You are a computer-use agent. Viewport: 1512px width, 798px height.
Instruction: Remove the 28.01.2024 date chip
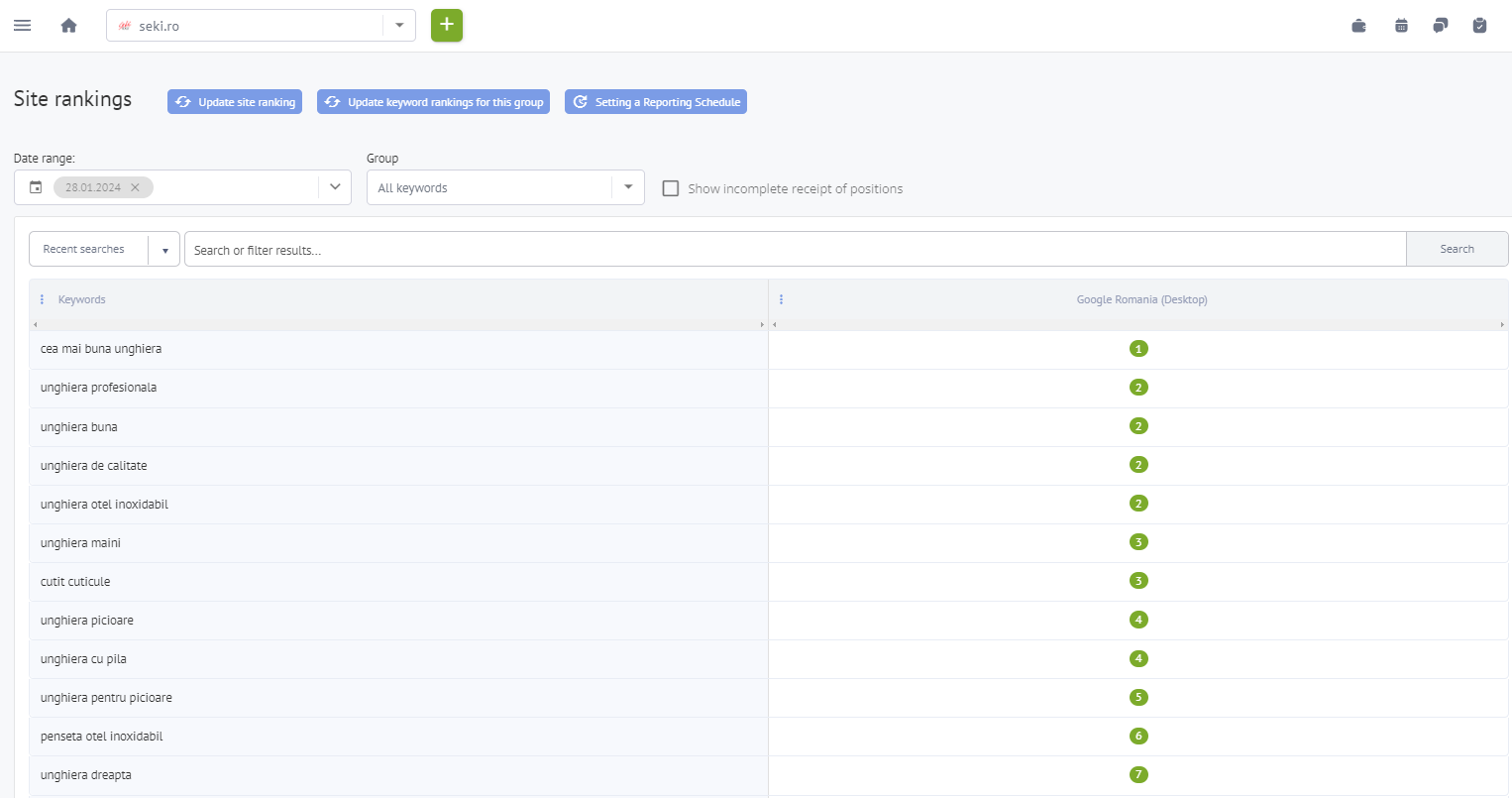coord(136,187)
